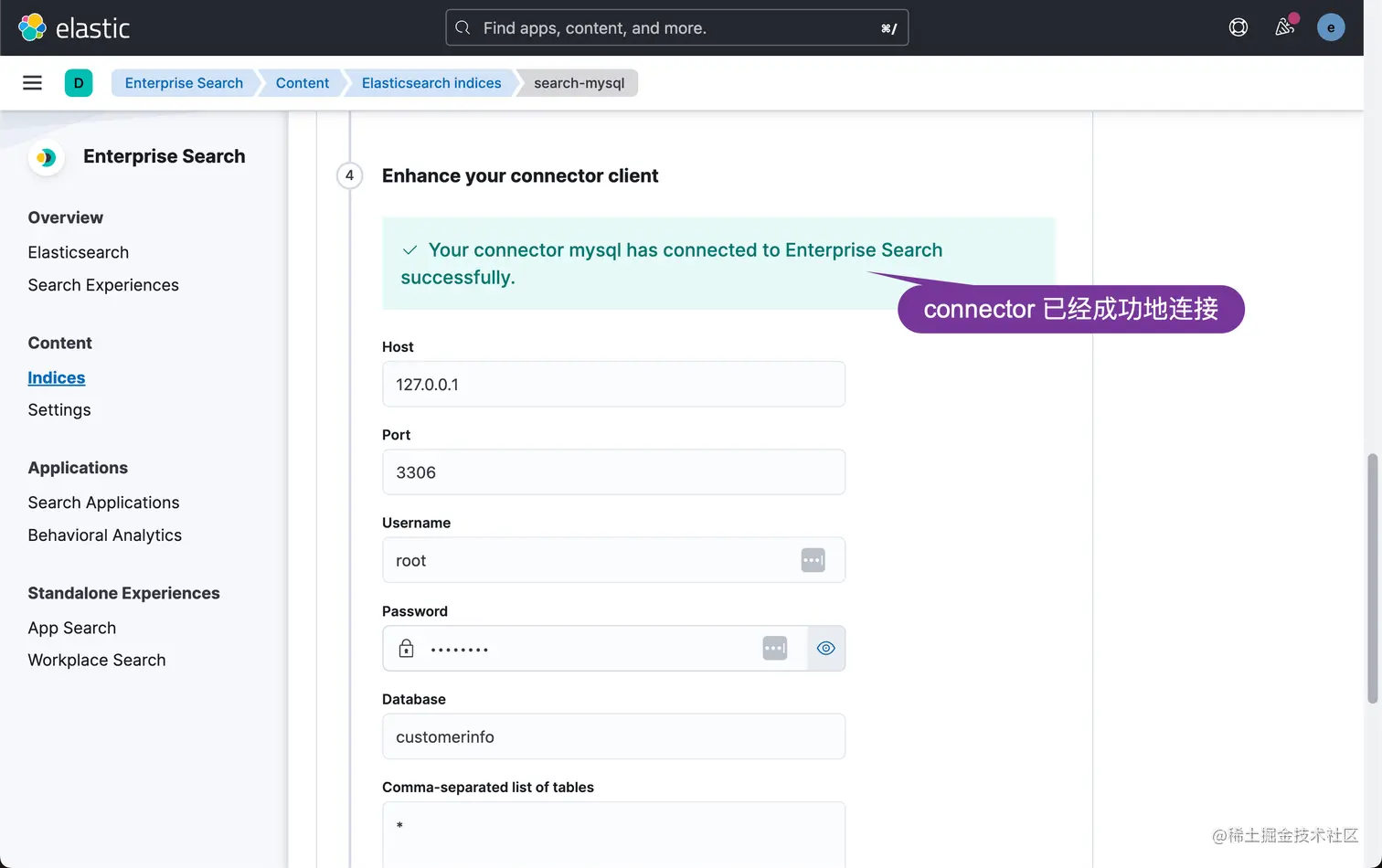Open Elasticsearch in the sidebar
The image size is (1382, 868).
(79, 252)
